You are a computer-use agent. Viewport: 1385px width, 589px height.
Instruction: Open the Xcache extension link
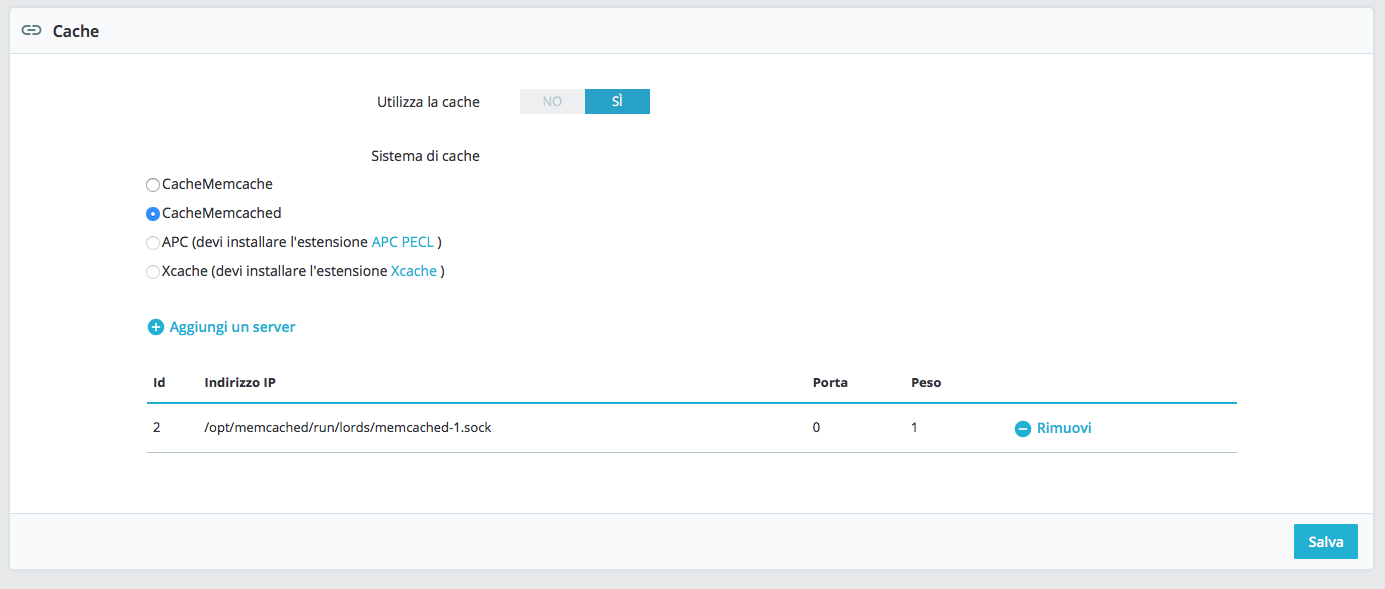pos(413,271)
